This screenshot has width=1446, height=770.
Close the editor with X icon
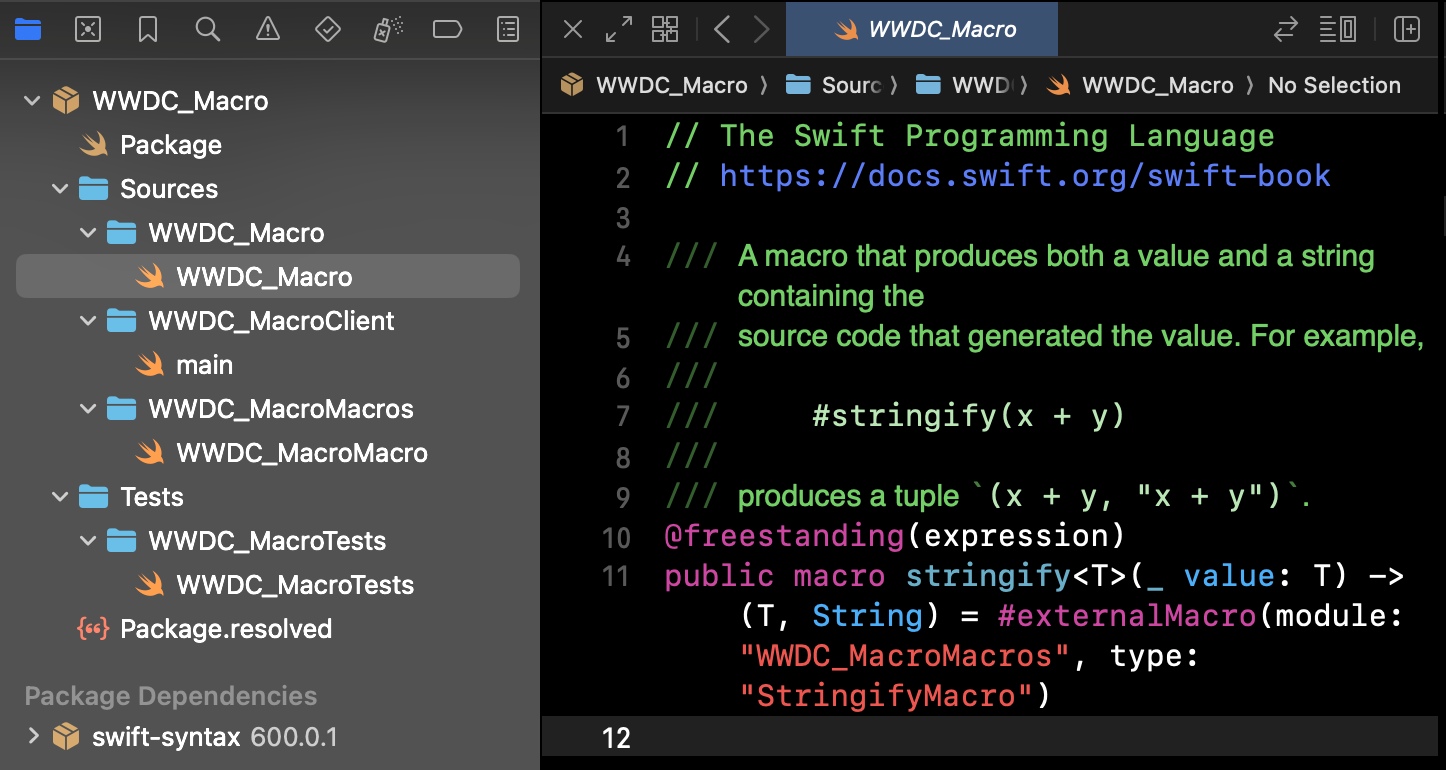pyautogui.click(x=573, y=29)
